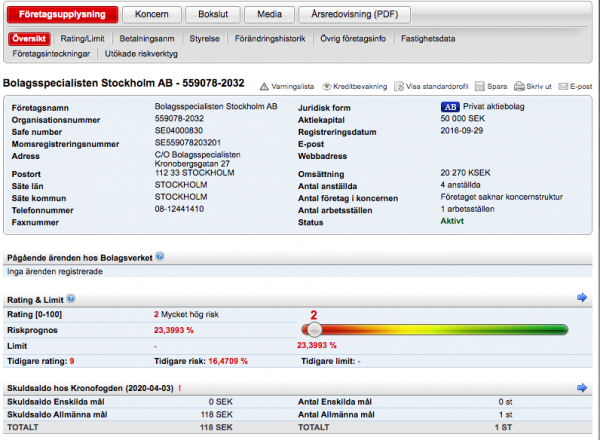Click Aktiekapital value 50 000 SEK
The image size is (600, 440).
click(463, 119)
